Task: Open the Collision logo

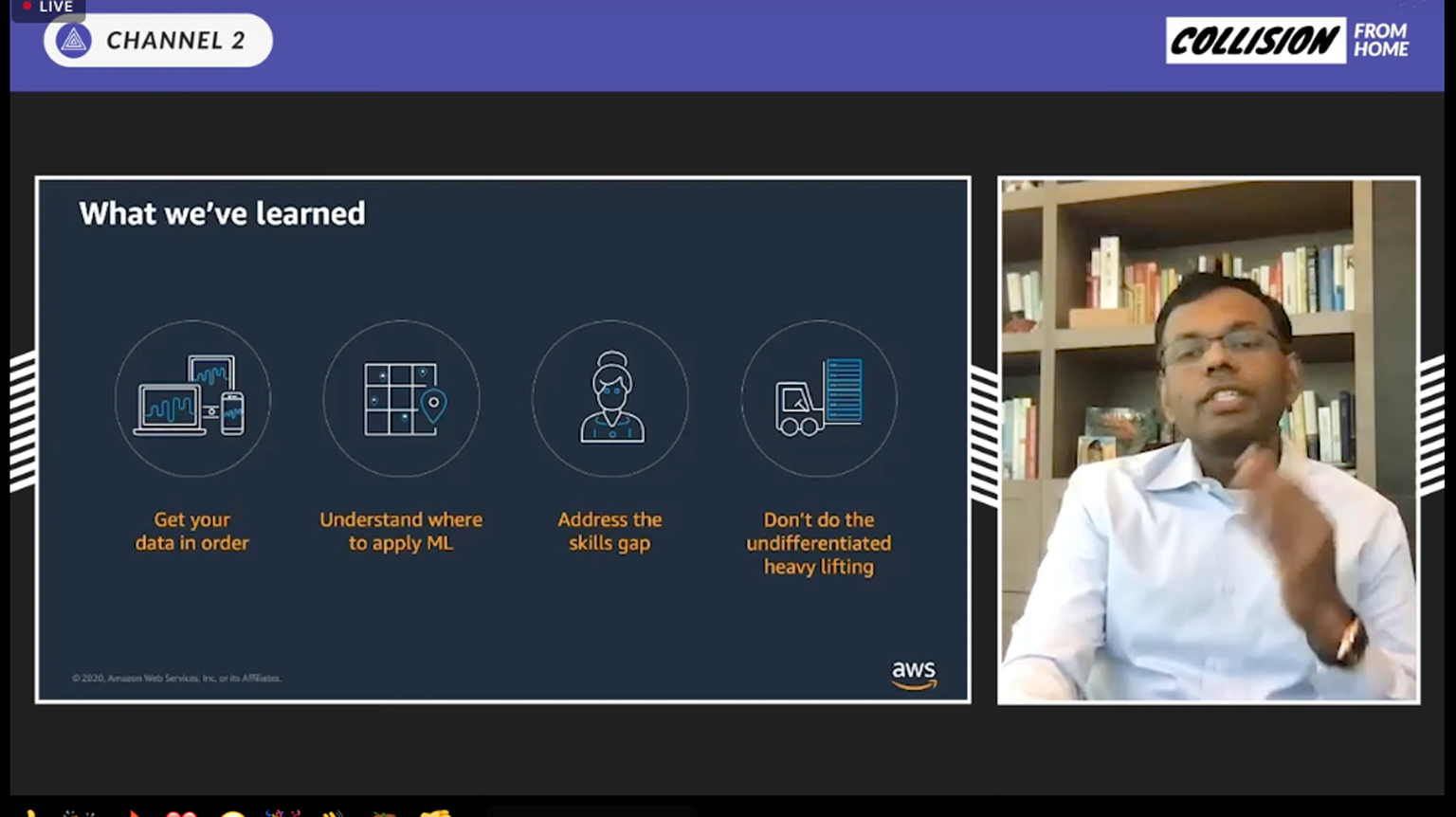Action: click(x=1254, y=41)
